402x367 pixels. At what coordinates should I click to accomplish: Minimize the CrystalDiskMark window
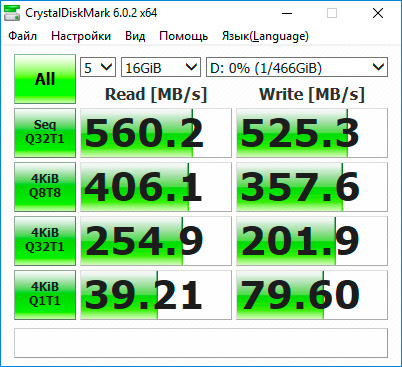click(x=287, y=13)
